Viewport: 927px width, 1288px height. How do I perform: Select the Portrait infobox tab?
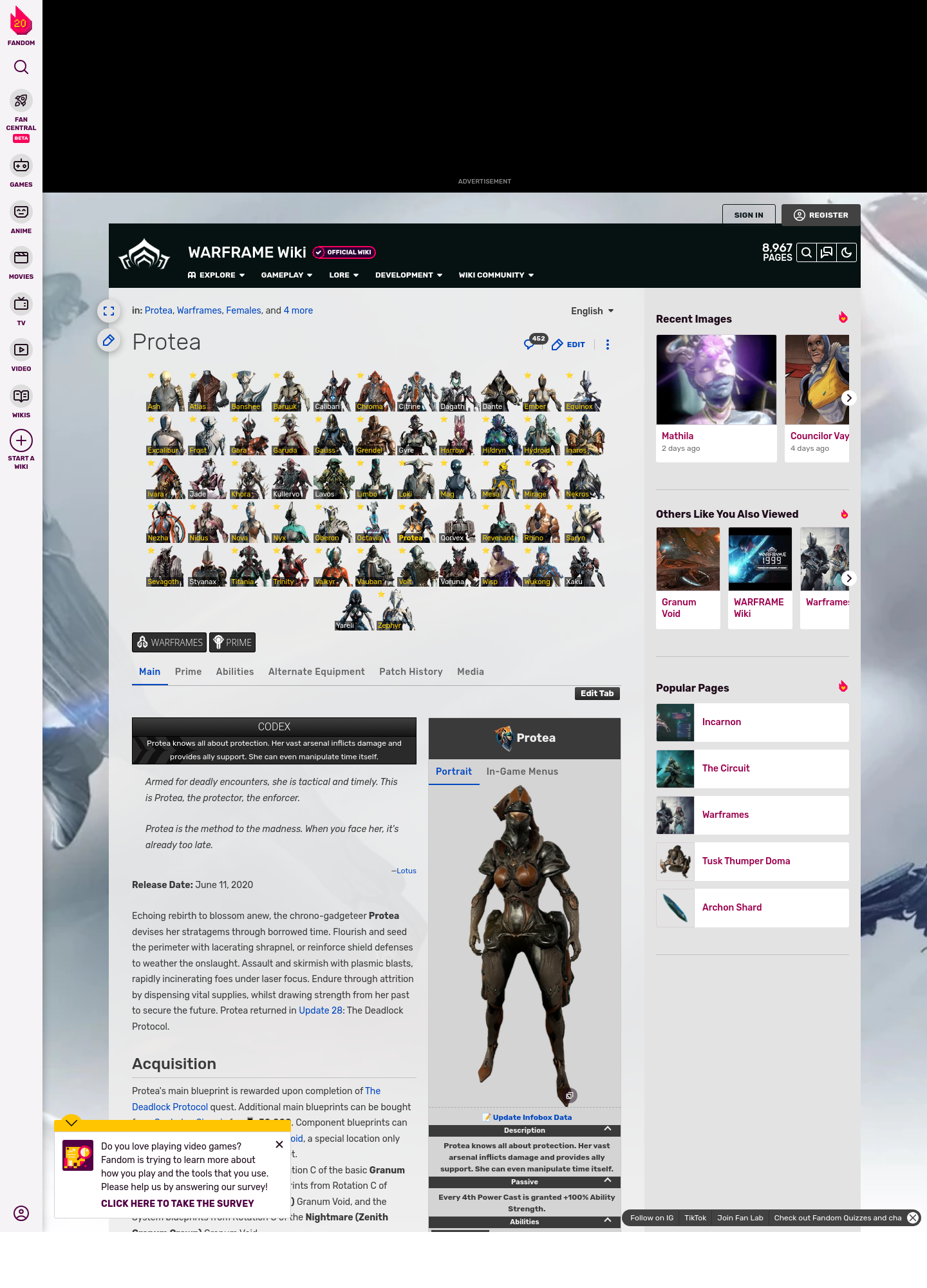click(454, 772)
